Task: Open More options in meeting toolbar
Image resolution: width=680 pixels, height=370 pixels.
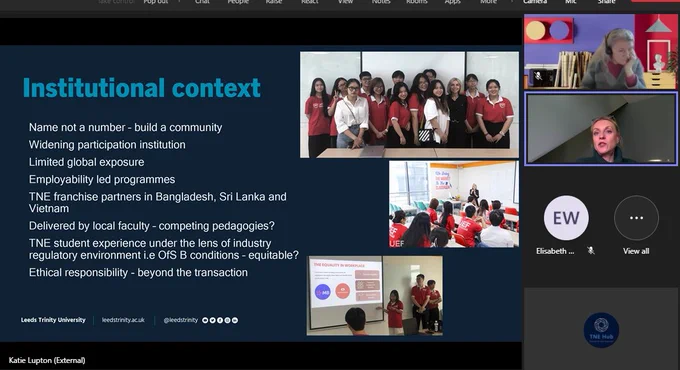Action: point(488,2)
